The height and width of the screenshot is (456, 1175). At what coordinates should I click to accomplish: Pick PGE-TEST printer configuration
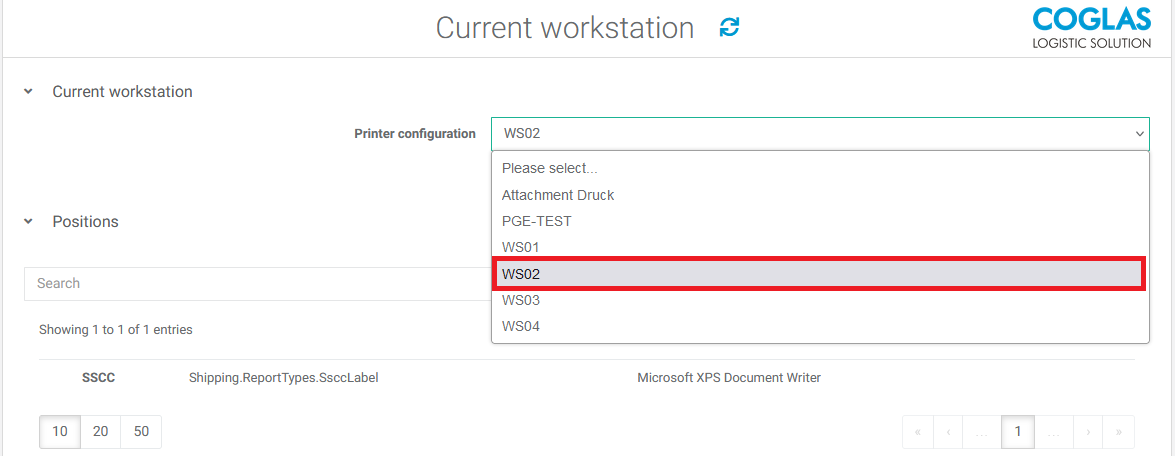point(536,221)
